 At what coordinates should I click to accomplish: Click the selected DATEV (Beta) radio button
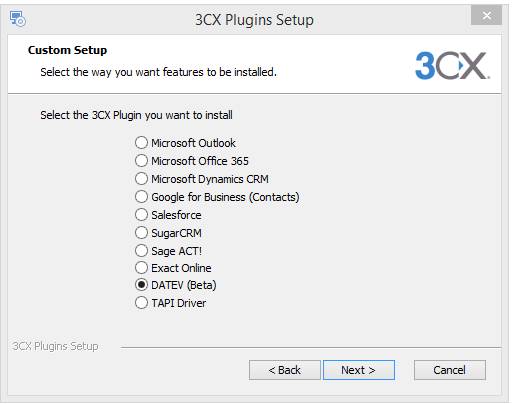[x=141, y=285]
